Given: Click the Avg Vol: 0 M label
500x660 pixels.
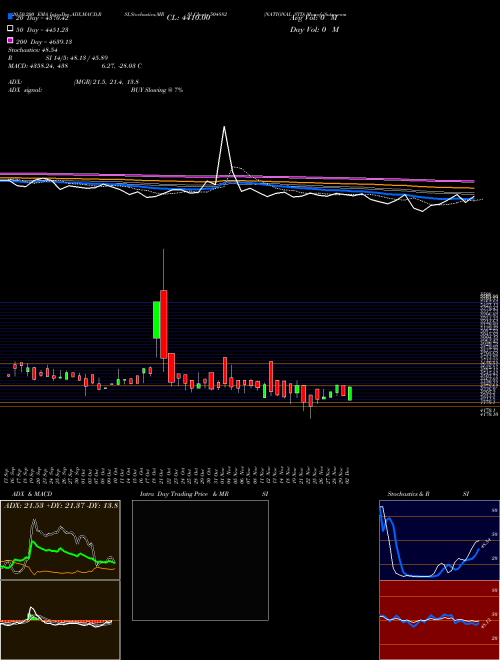Looking at the screenshot, I should coord(314,18).
